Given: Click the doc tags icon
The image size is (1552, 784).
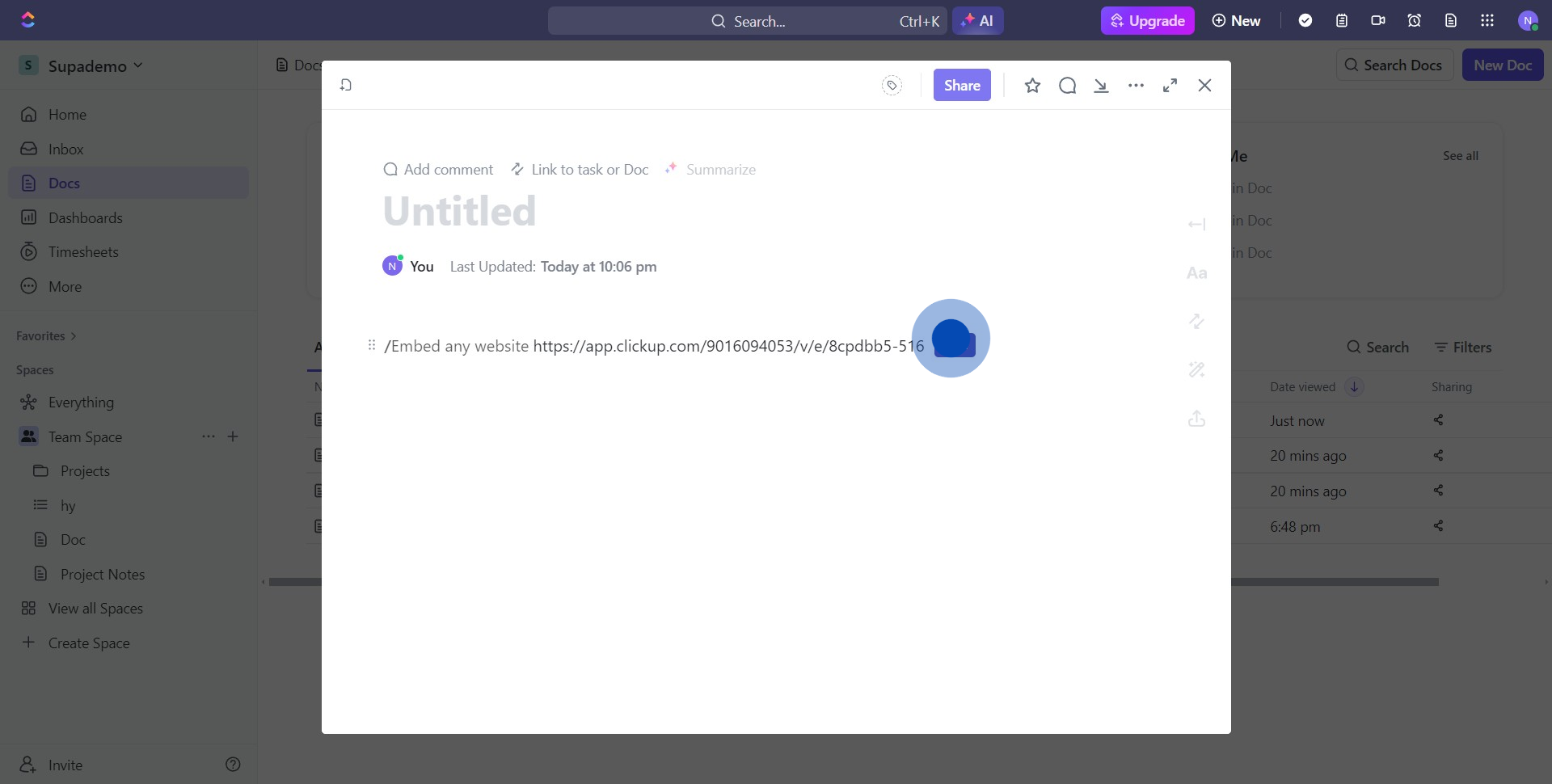Looking at the screenshot, I should (x=892, y=86).
